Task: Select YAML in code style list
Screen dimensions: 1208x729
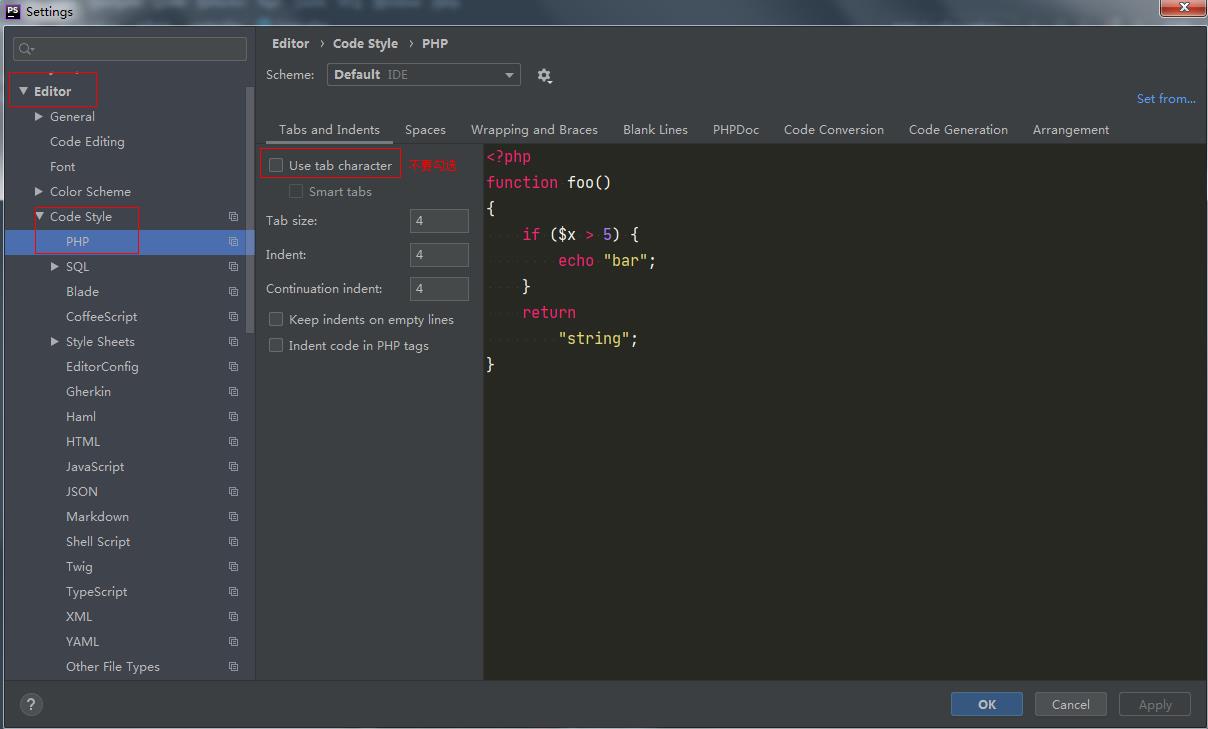Action: click(82, 642)
